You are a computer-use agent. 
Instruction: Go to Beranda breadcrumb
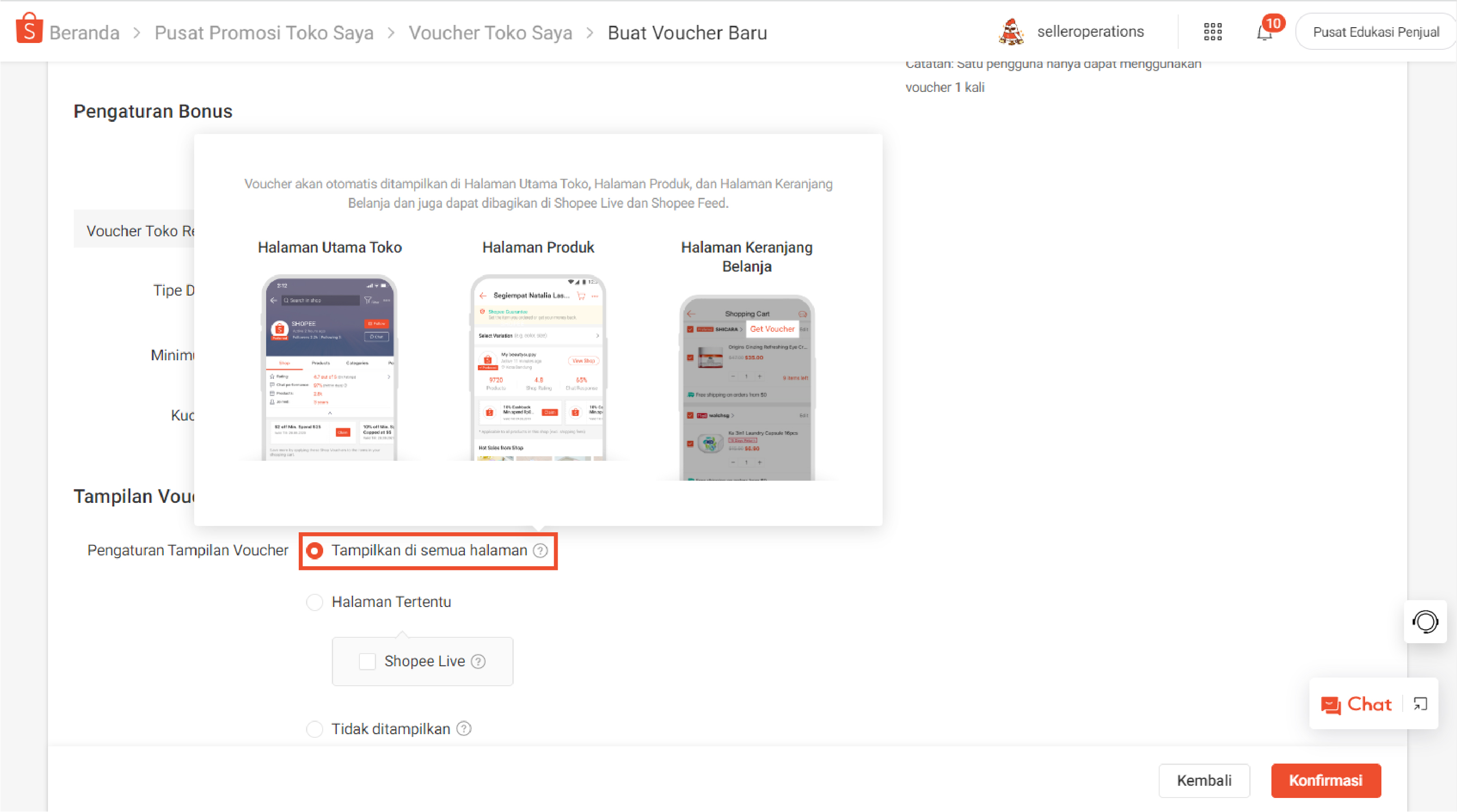(x=84, y=33)
